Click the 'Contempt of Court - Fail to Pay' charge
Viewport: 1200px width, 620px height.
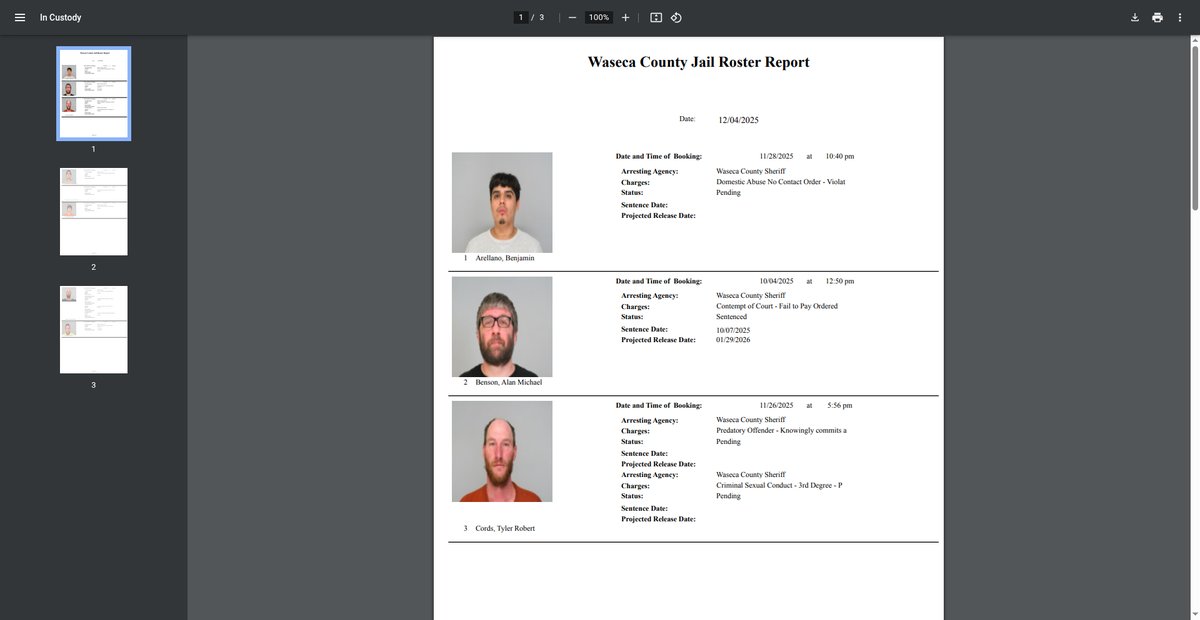777,306
